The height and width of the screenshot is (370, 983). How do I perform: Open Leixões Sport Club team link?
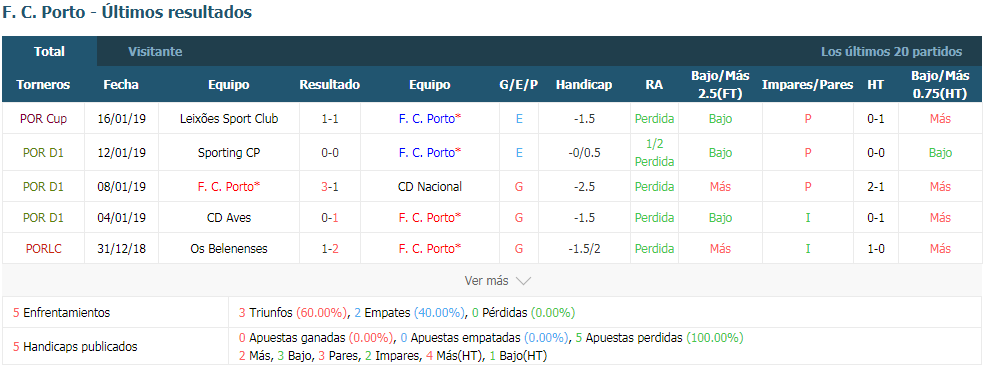pos(229,119)
